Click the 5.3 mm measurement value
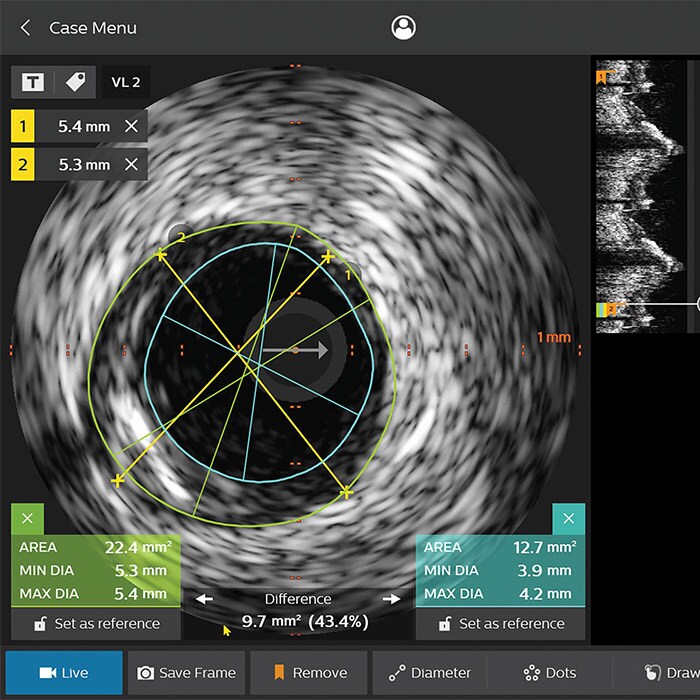The width and height of the screenshot is (700, 700). pos(84,165)
